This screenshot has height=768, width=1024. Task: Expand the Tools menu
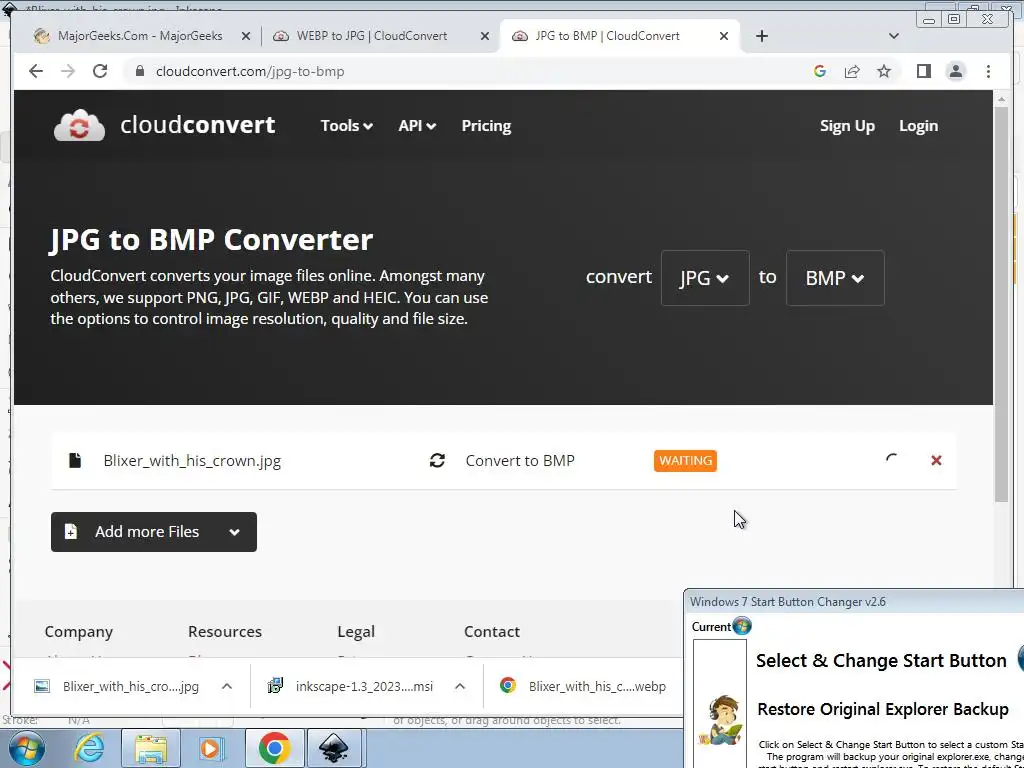[x=346, y=125]
